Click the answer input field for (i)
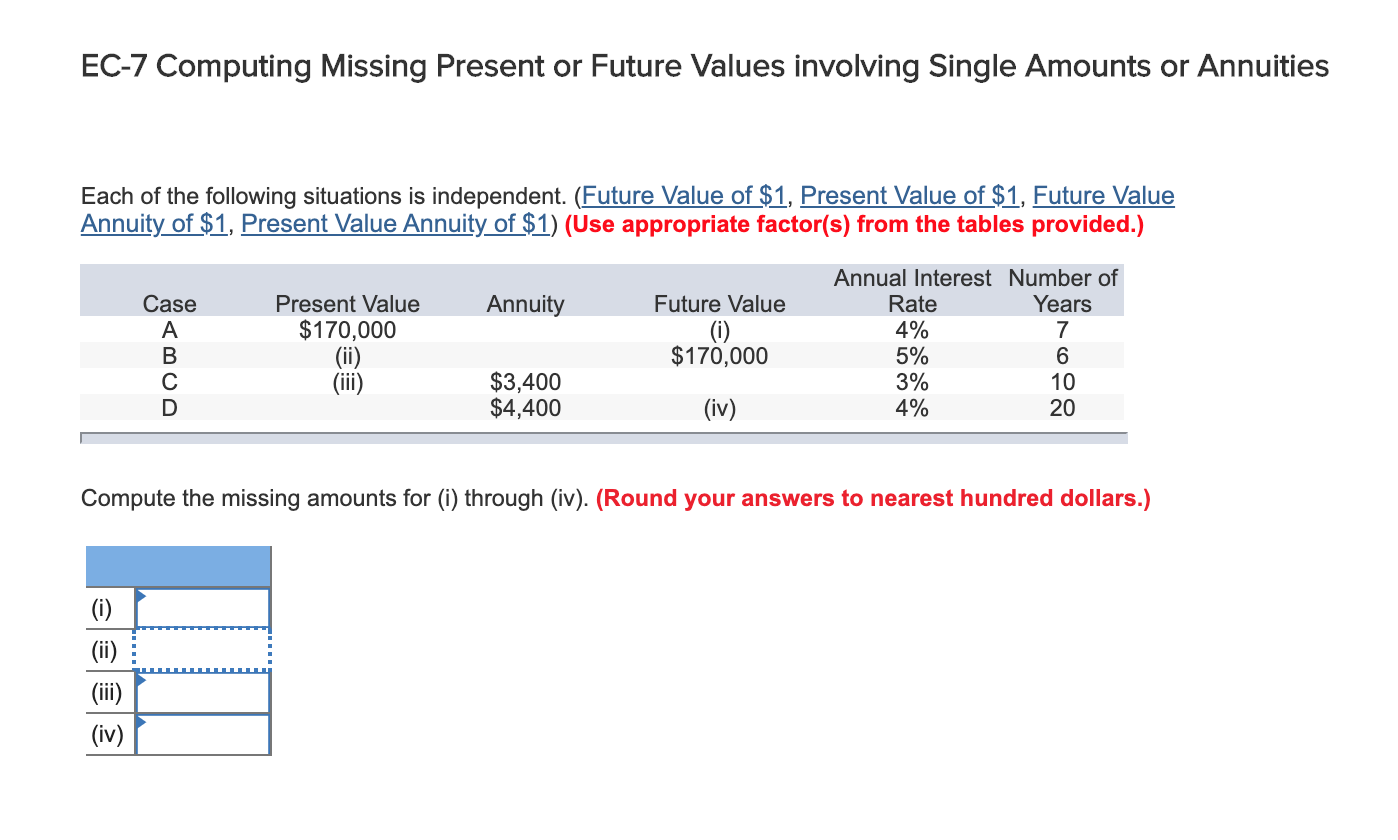Image resolution: width=1398 pixels, height=840 pixels. click(x=205, y=607)
